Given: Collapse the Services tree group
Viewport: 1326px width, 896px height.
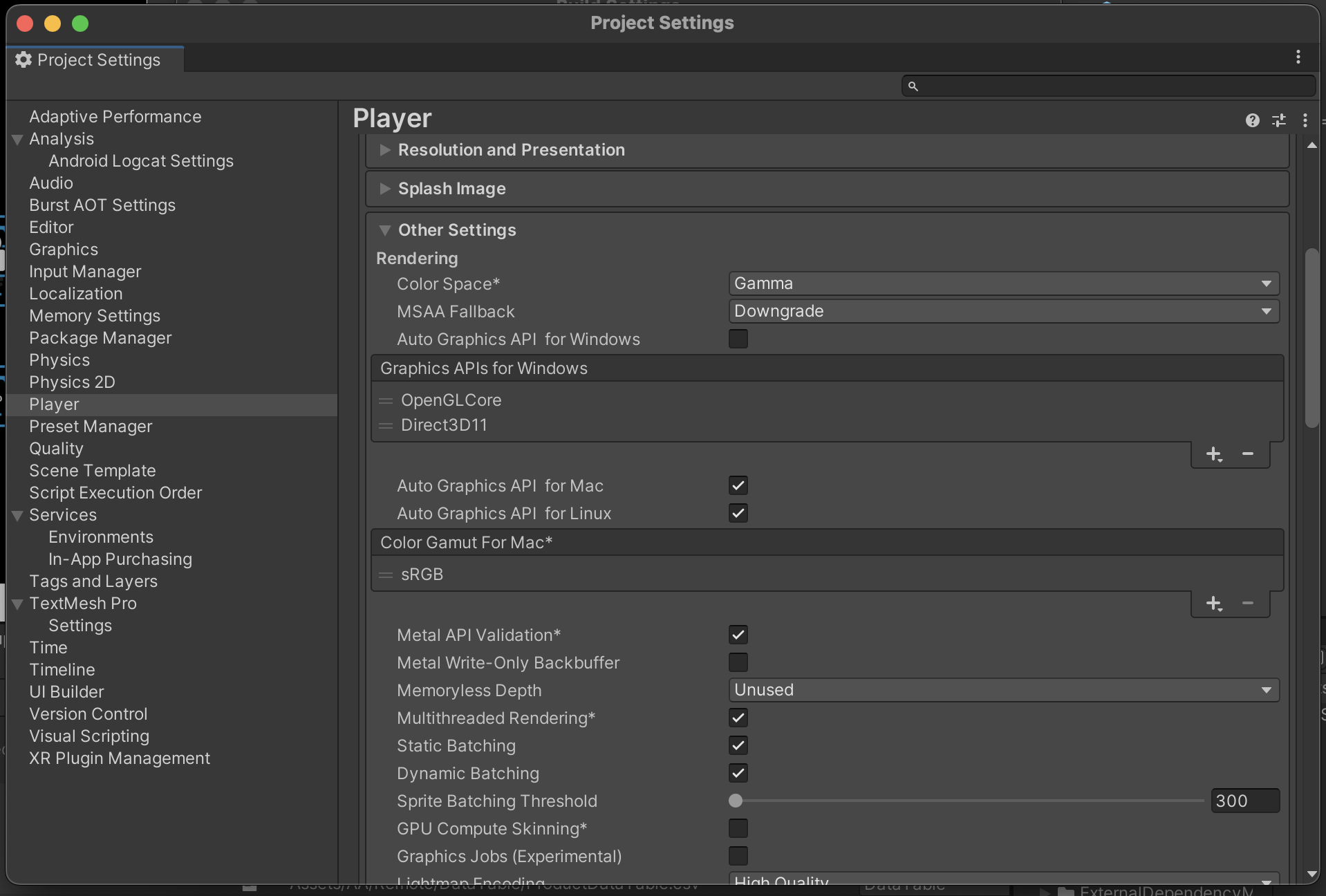Looking at the screenshot, I should point(18,515).
